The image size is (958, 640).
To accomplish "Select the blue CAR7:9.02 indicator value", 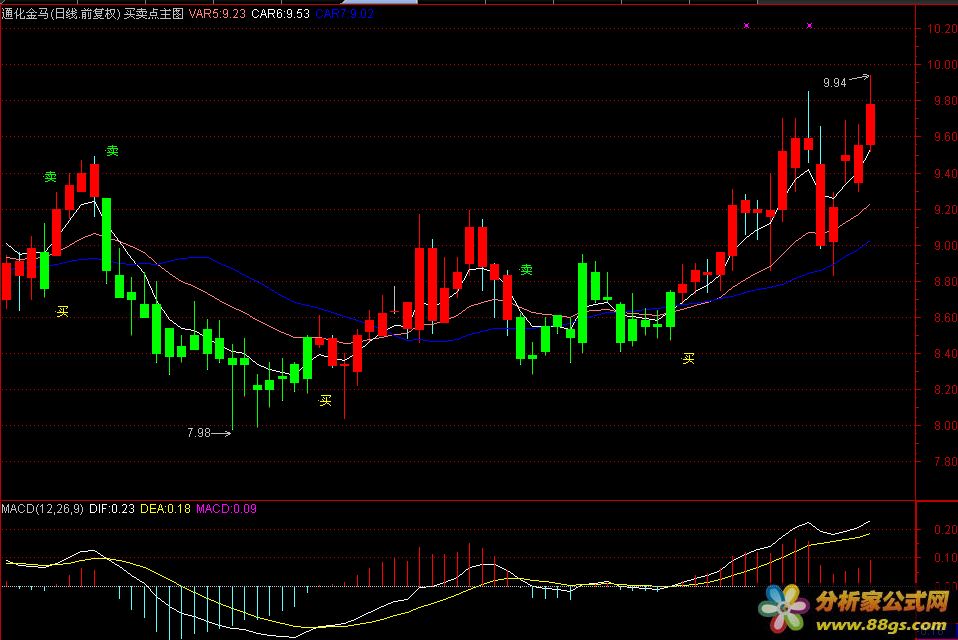I will [x=345, y=13].
